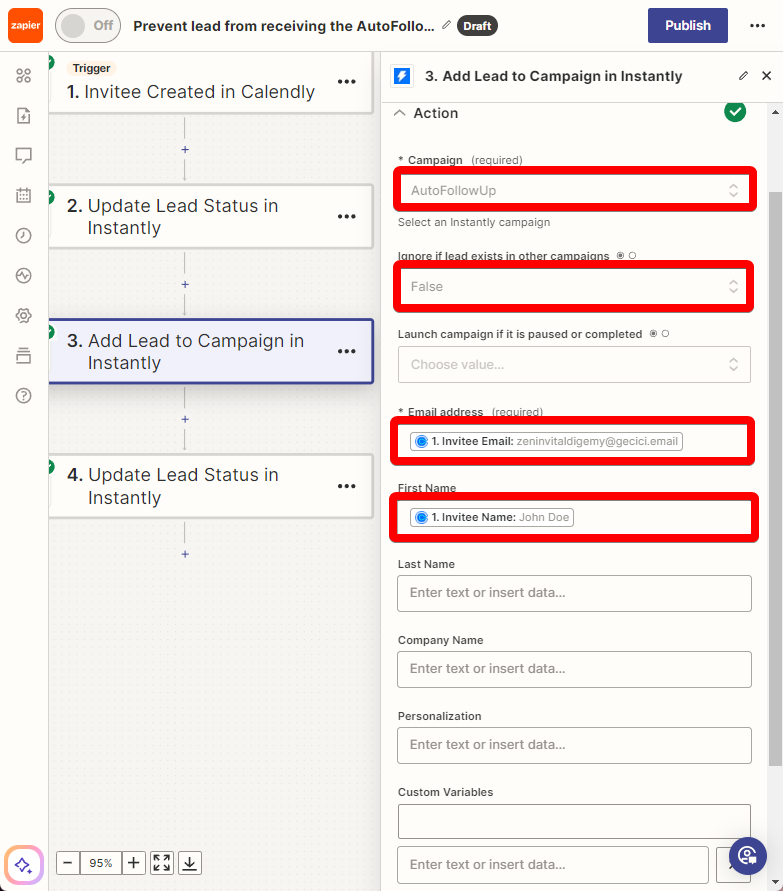This screenshot has width=783, height=891.
Task: Open step 2 three-dot menu
Action: click(x=346, y=216)
